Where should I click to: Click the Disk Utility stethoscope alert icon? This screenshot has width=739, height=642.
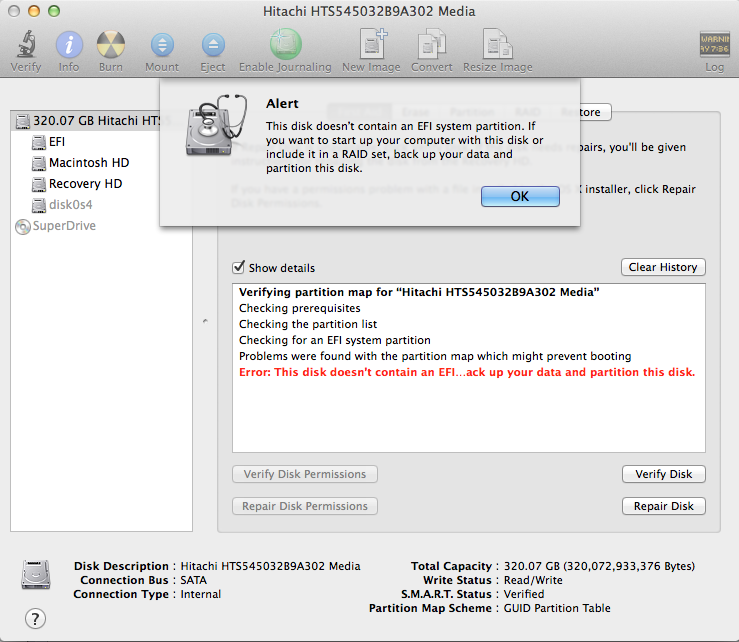[x=217, y=125]
